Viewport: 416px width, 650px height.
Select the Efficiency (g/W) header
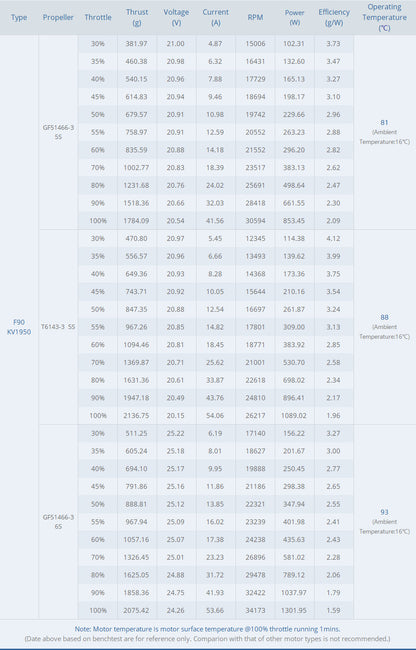[334, 17]
